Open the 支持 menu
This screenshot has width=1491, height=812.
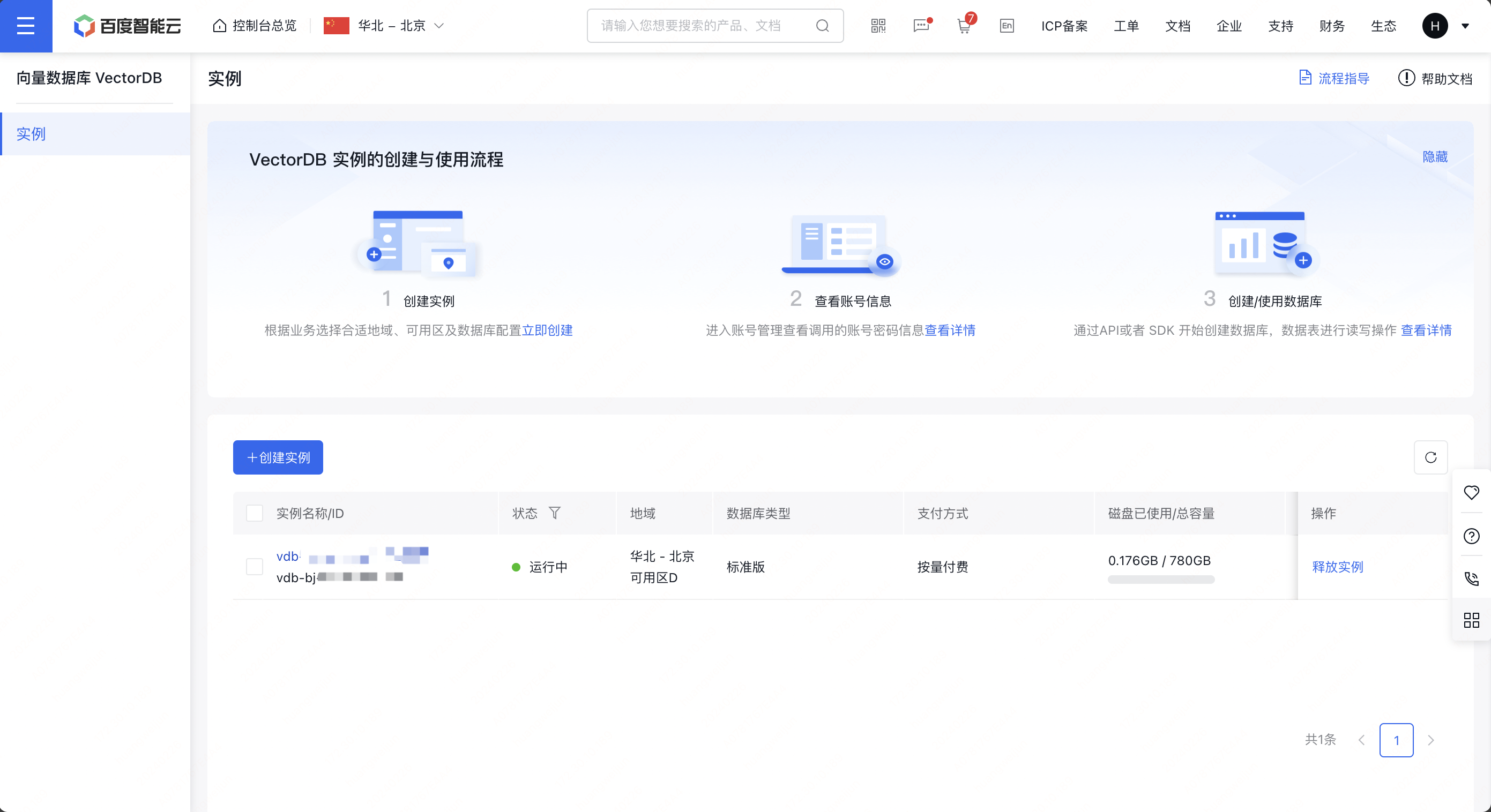coord(1280,26)
